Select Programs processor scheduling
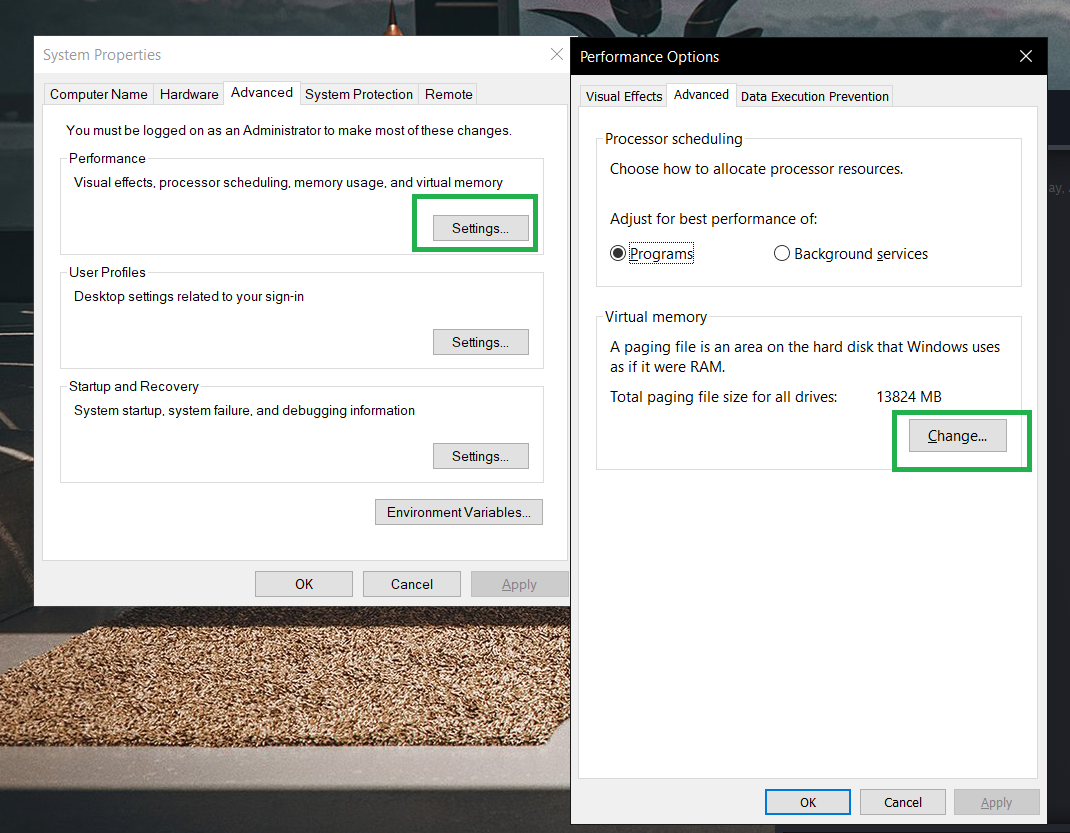Image resolution: width=1070 pixels, height=833 pixels. [x=618, y=253]
